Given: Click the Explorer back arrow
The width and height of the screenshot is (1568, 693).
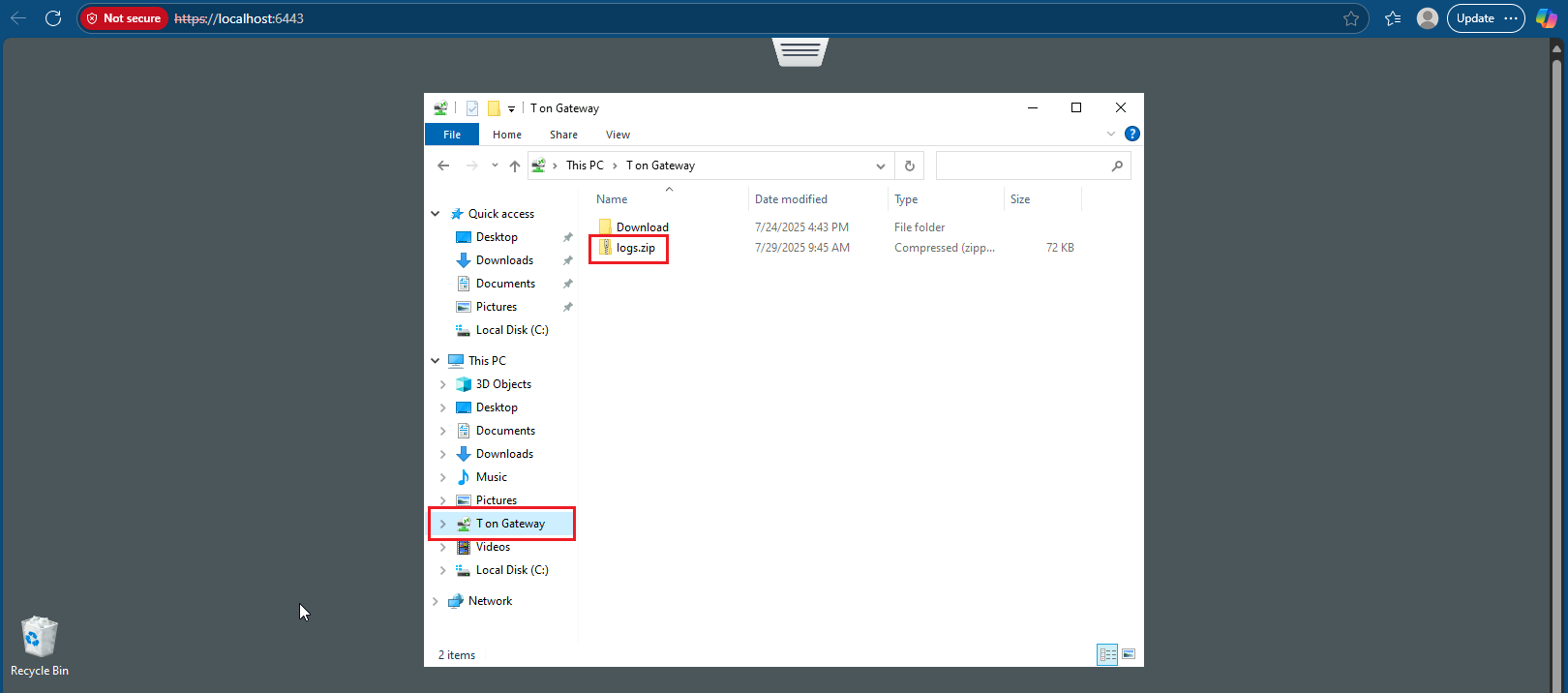Looking at the screenshot, I should pos(443,166).
